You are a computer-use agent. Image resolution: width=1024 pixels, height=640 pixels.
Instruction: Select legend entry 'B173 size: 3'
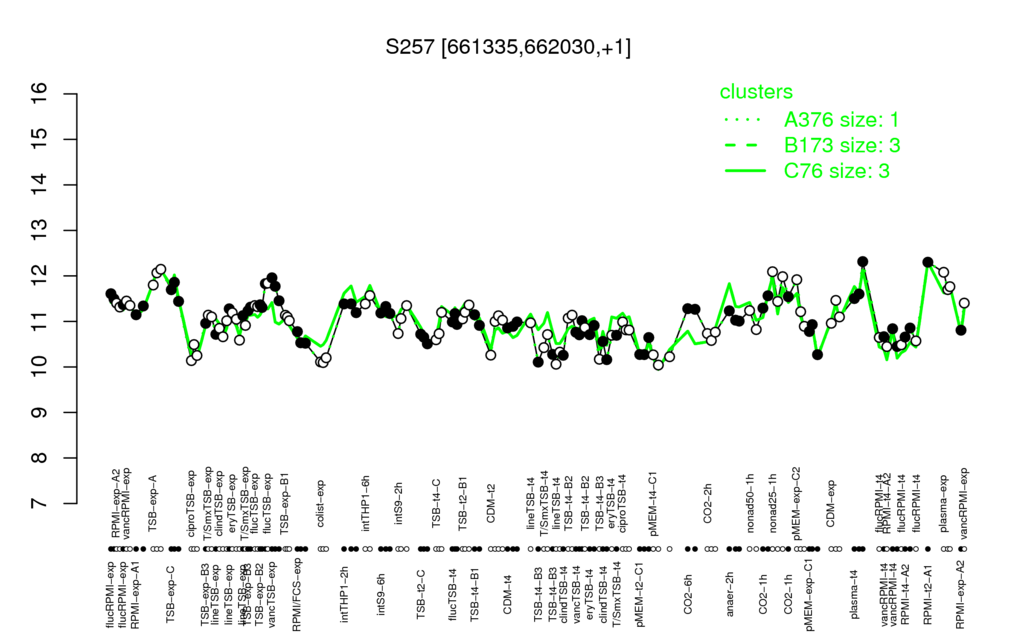(x=842, y=145)
